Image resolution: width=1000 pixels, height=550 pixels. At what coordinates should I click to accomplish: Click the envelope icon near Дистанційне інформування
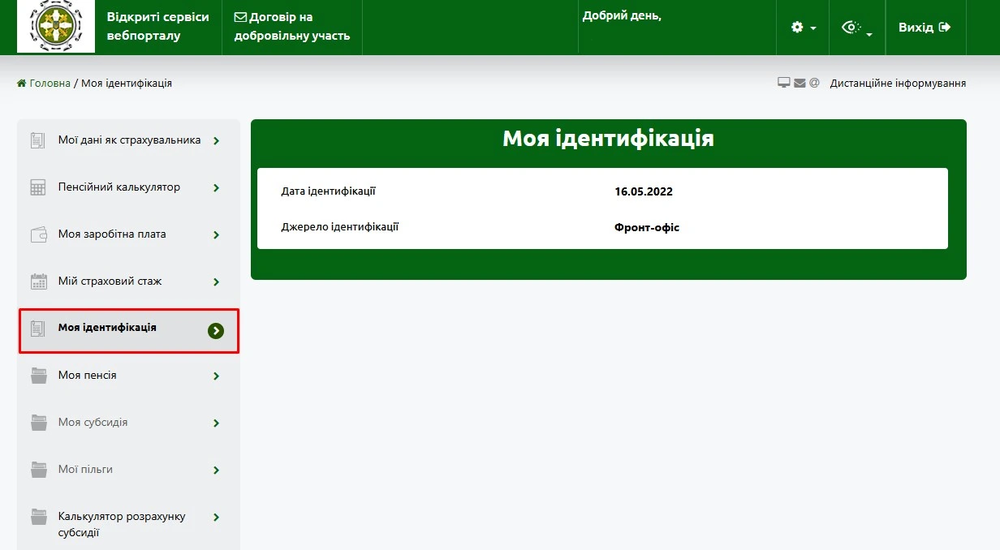[x=800, y=83]
